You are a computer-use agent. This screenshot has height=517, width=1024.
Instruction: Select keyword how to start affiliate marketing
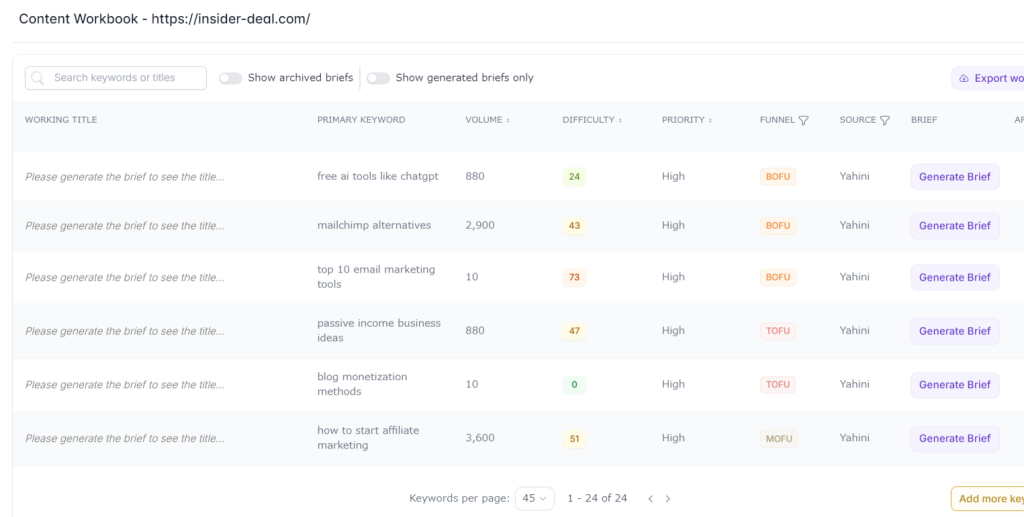[x=368, y=438]
